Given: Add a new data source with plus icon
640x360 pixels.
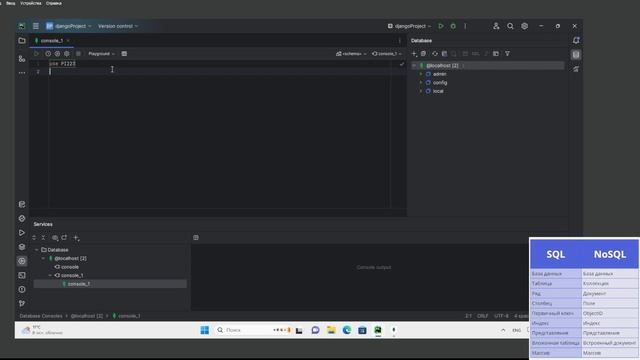Looking at the screenshot, I should pos(414,53).
